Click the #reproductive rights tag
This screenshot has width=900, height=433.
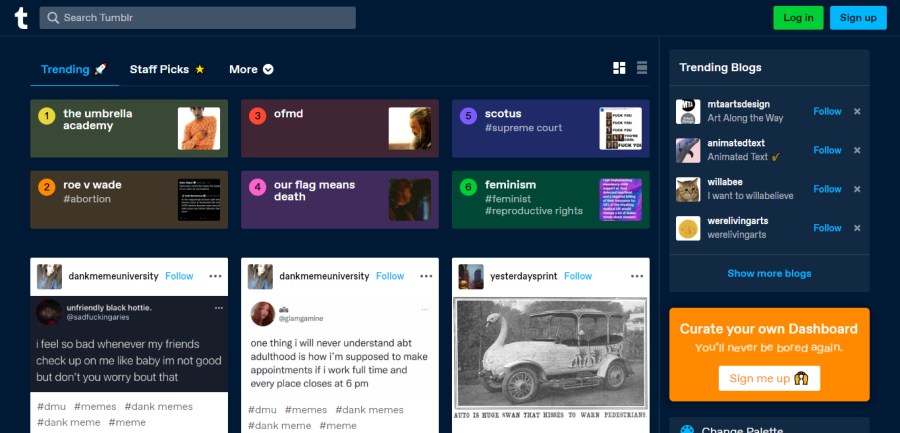(534, 211)
